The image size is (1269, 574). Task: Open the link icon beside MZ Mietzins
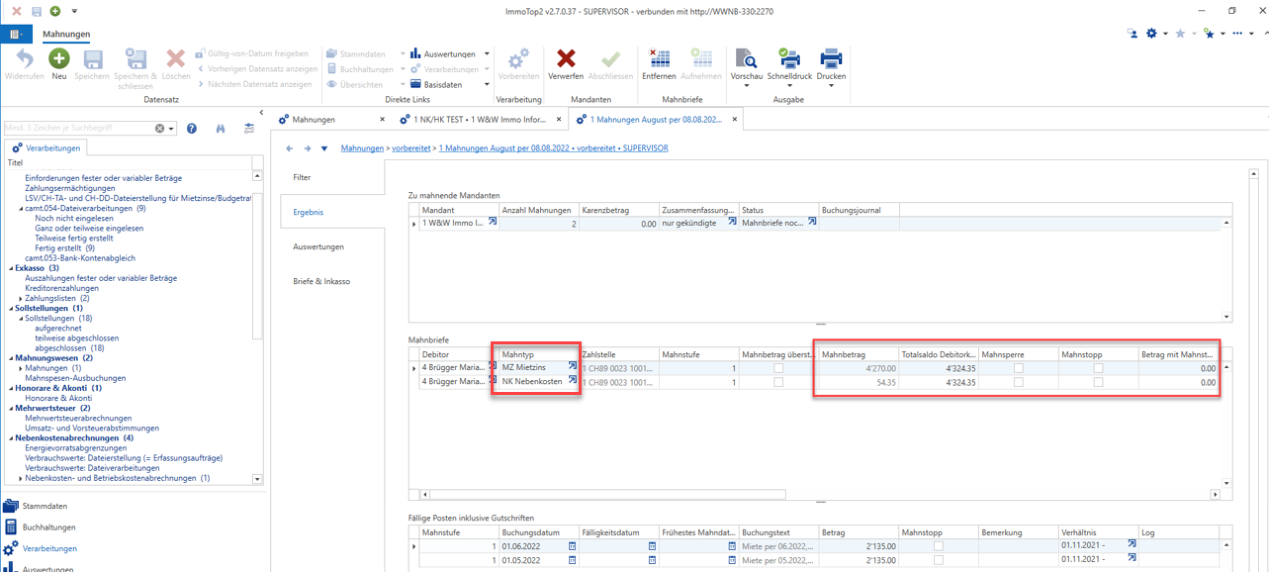pos(573,367)
